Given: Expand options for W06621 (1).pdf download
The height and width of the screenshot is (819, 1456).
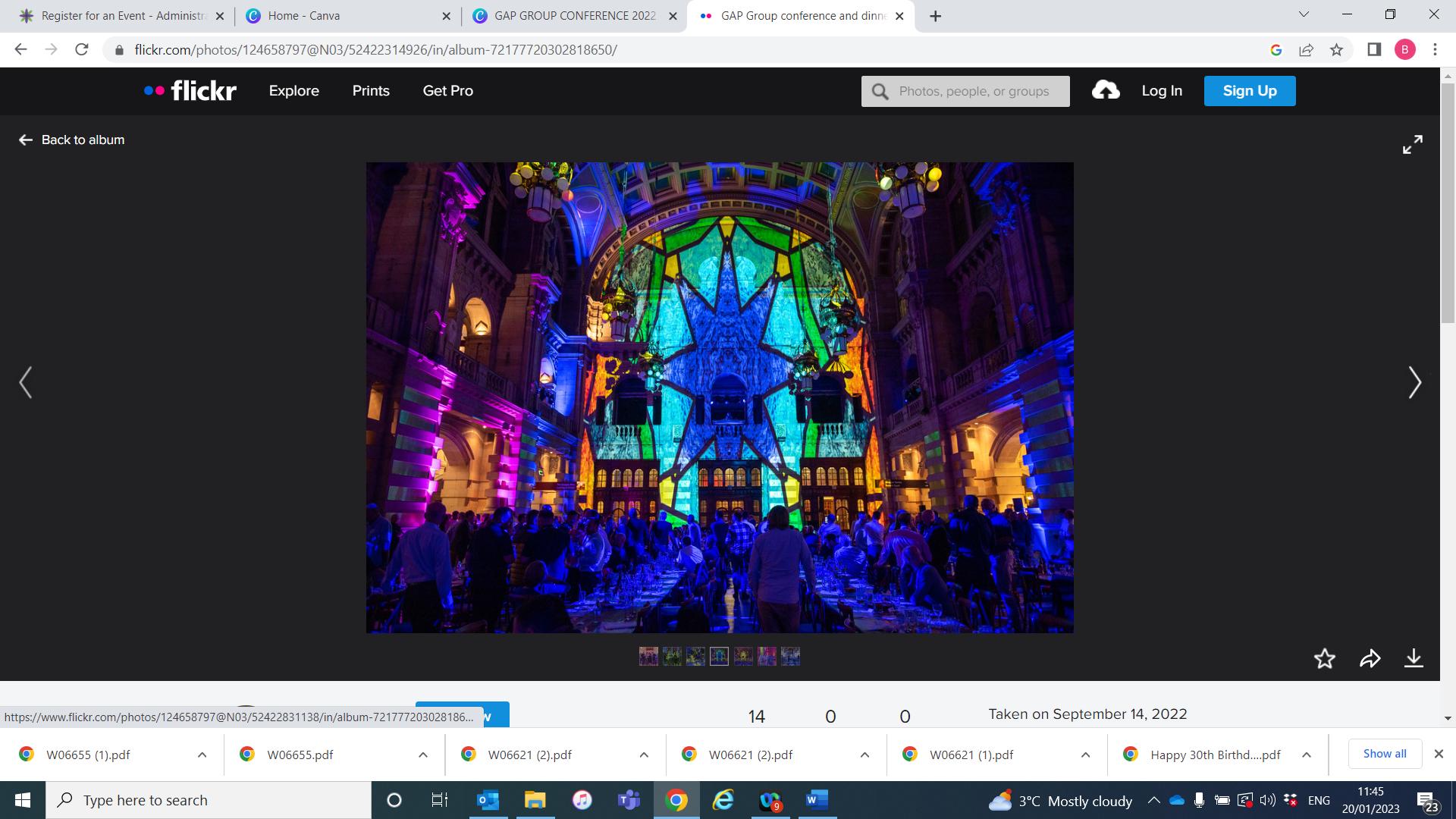Looking at the screenshot, I should point(1085,755).
